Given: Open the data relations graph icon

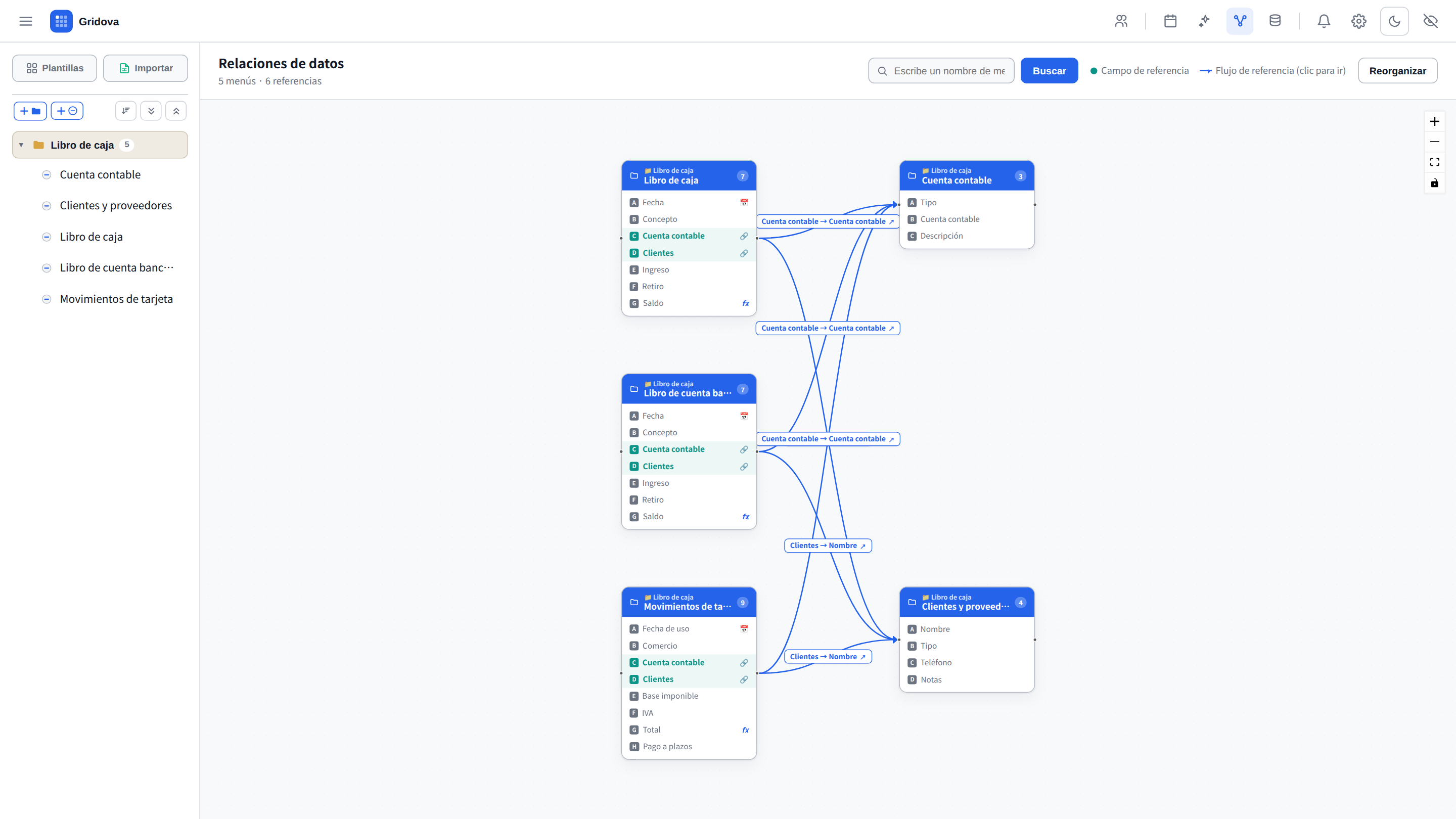Looking at the screenshot, I should 1240,21.
